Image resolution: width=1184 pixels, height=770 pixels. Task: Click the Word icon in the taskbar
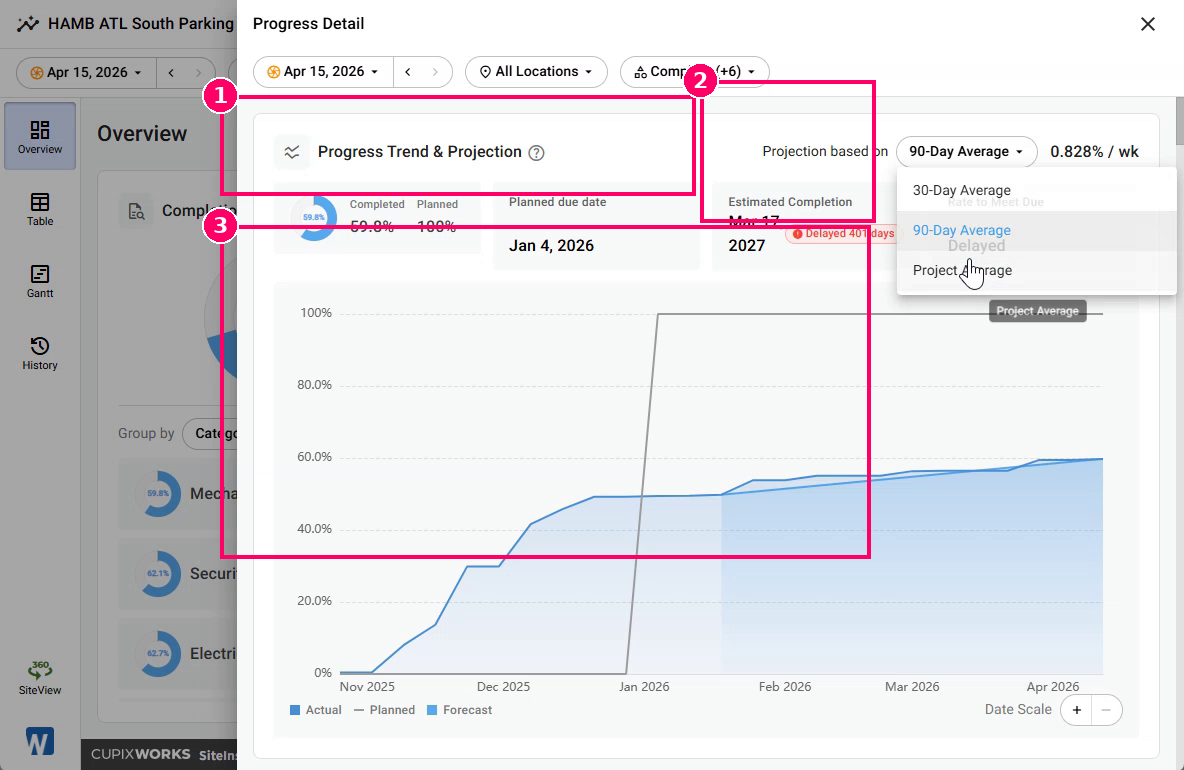coord(39,741)
